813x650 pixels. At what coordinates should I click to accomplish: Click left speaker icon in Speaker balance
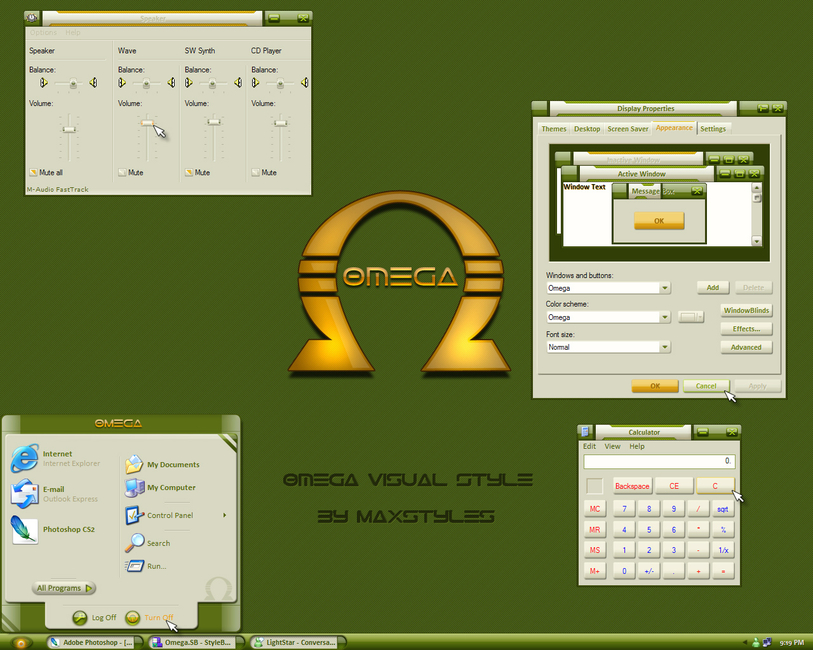click(x=44, y=82)
